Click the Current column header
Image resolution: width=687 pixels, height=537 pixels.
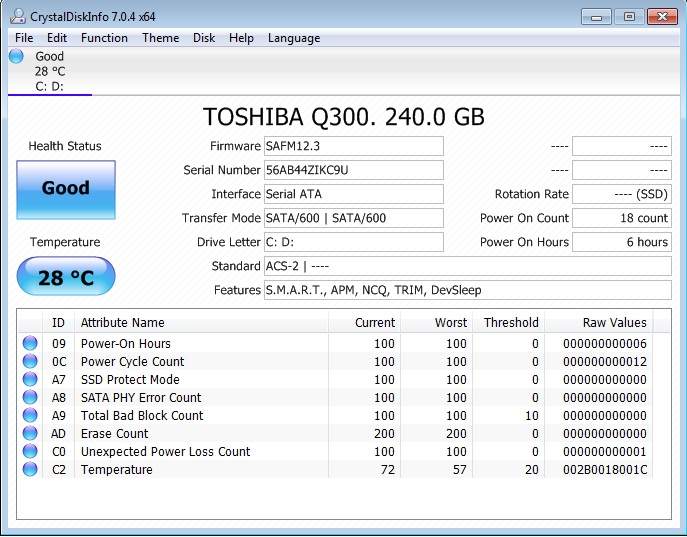point(365,323)
